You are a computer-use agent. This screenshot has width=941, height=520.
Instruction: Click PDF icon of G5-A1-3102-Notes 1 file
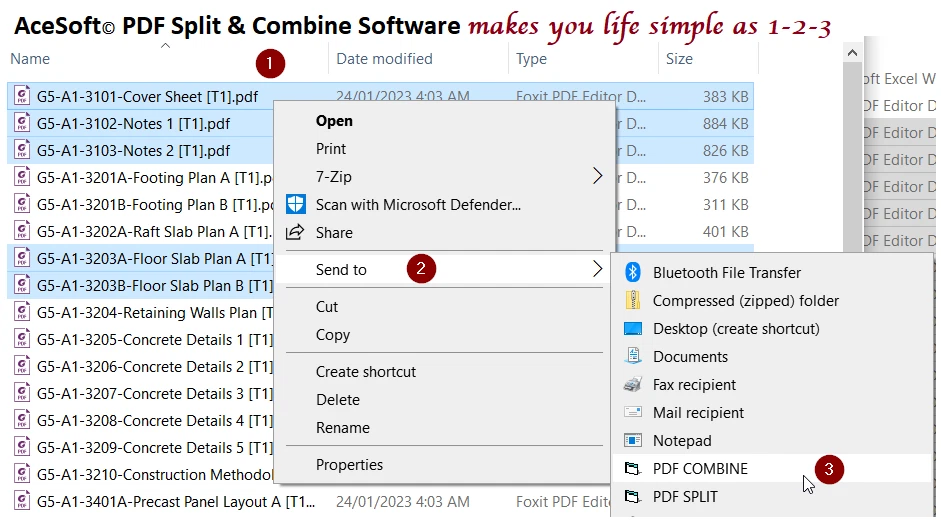22,123
